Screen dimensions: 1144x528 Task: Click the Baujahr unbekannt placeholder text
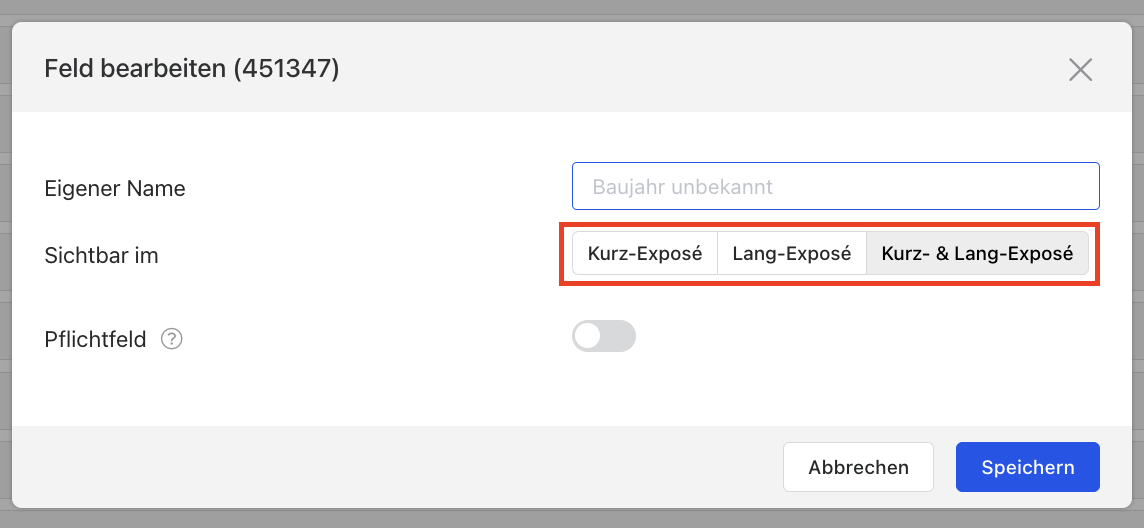[682, 187]
